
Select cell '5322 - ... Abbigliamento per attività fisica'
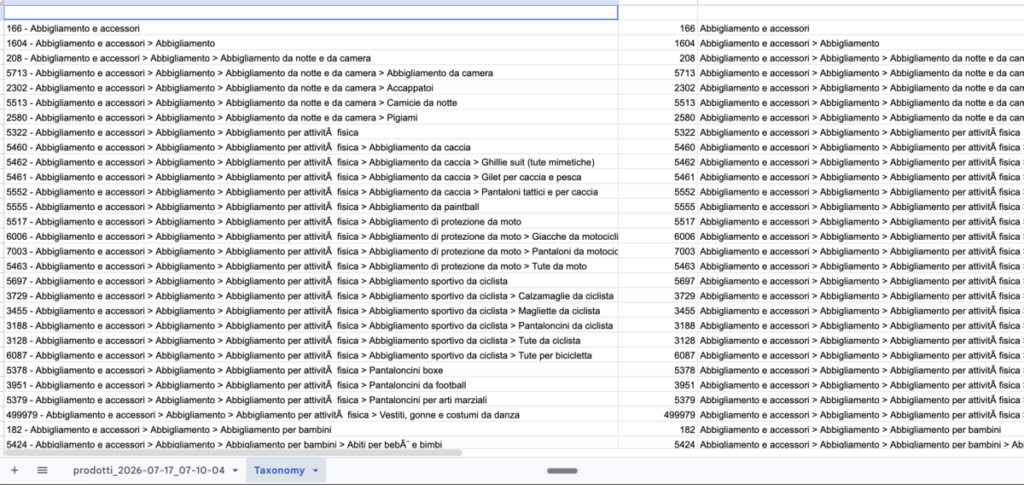310,133
